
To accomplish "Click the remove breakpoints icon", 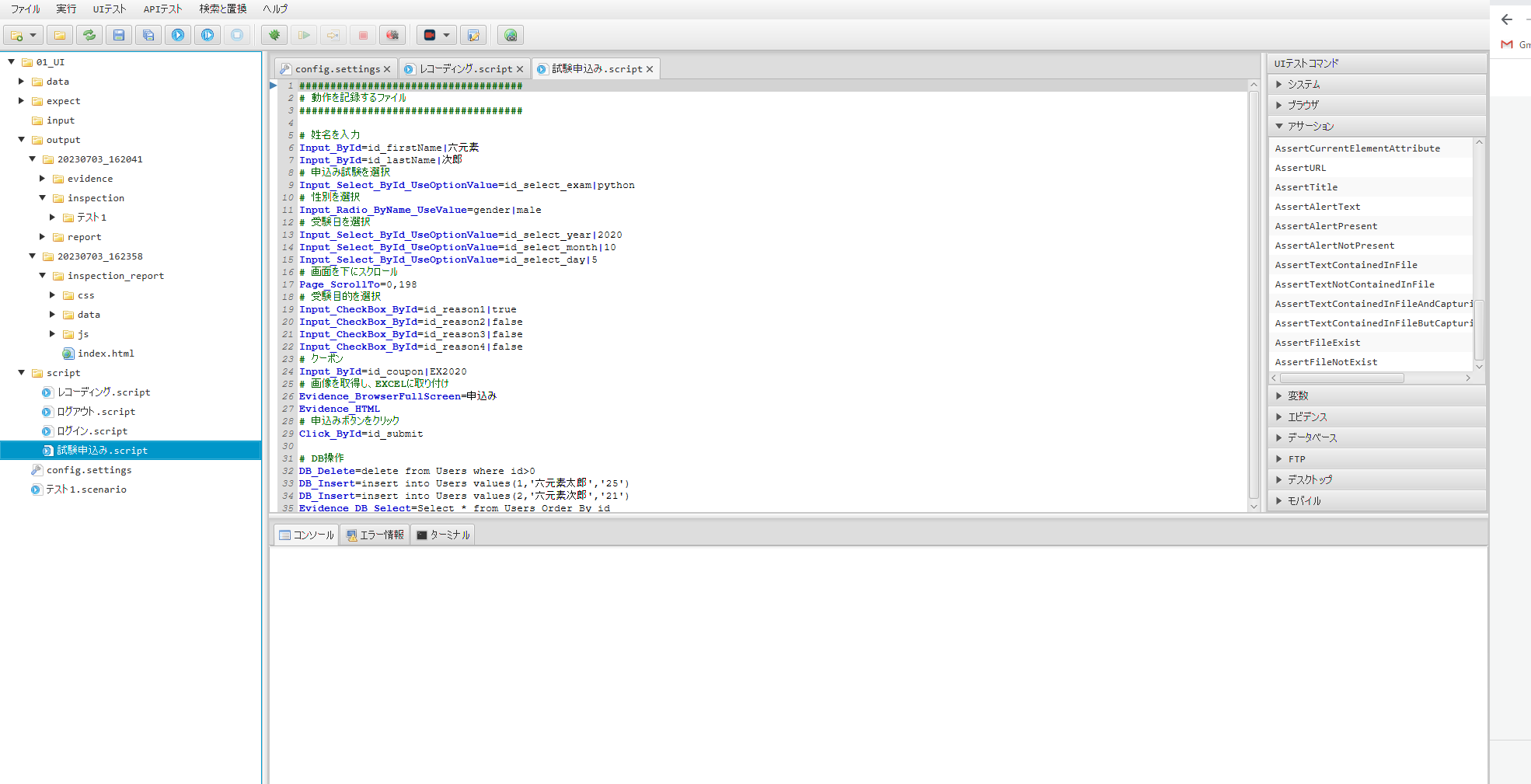I will 392,35.
